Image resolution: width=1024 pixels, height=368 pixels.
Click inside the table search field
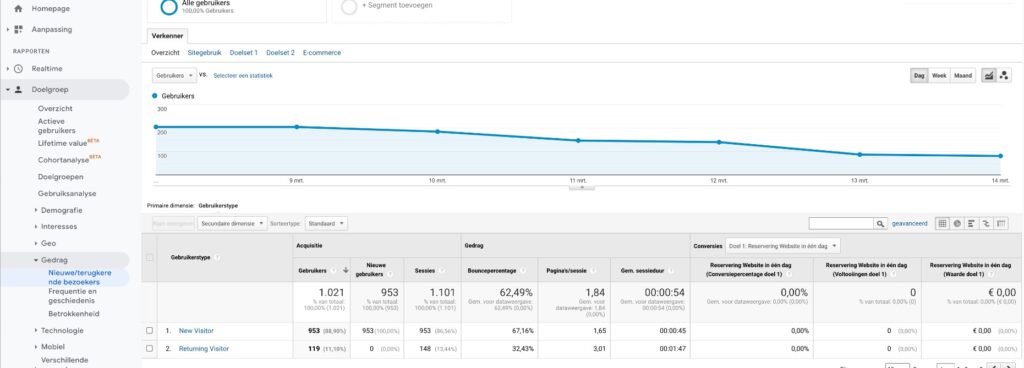841,223
